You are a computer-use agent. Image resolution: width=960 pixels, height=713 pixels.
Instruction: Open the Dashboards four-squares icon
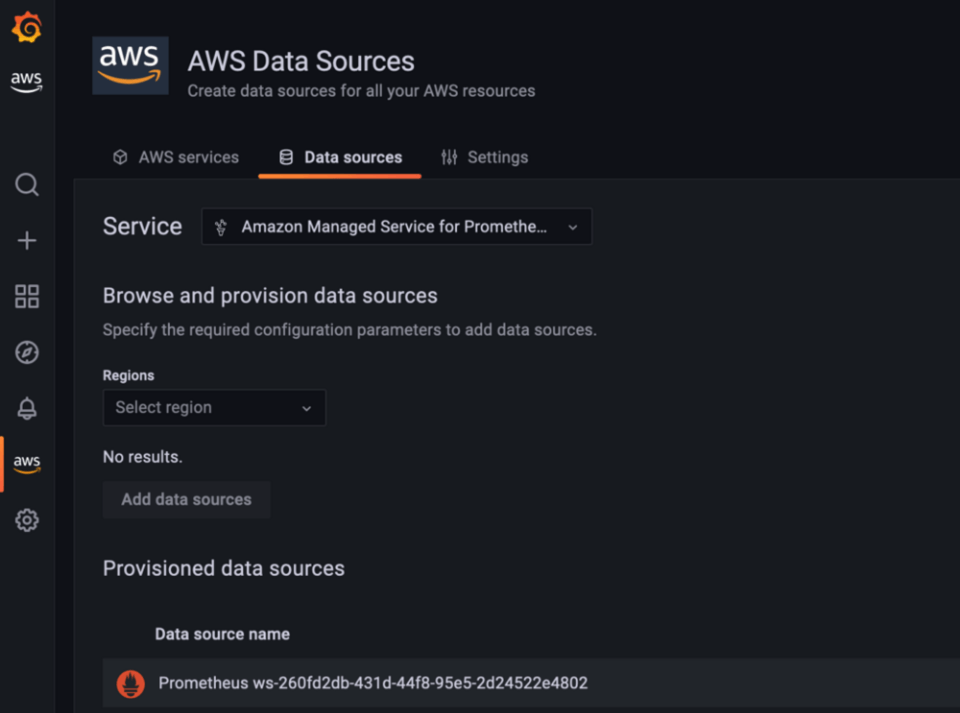point(27,296)
